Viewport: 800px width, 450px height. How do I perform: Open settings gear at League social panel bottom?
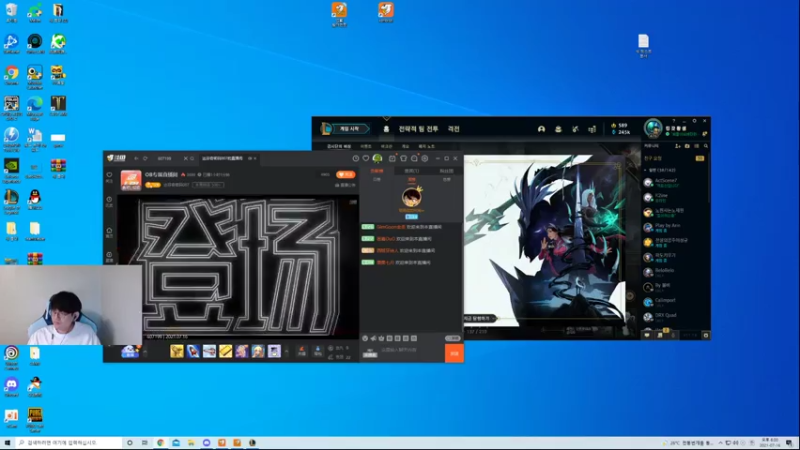706,335
